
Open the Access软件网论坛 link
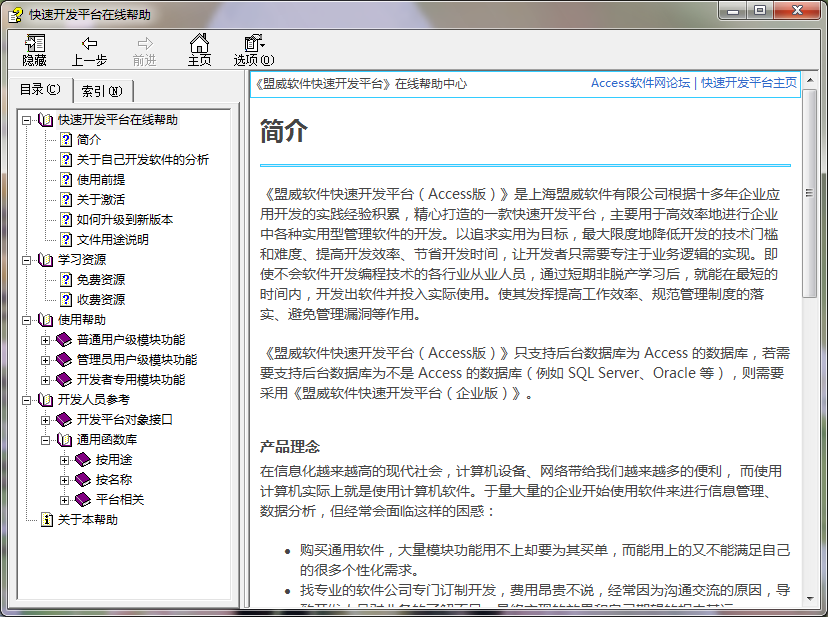pyautogui.click(x=640, y=83)
